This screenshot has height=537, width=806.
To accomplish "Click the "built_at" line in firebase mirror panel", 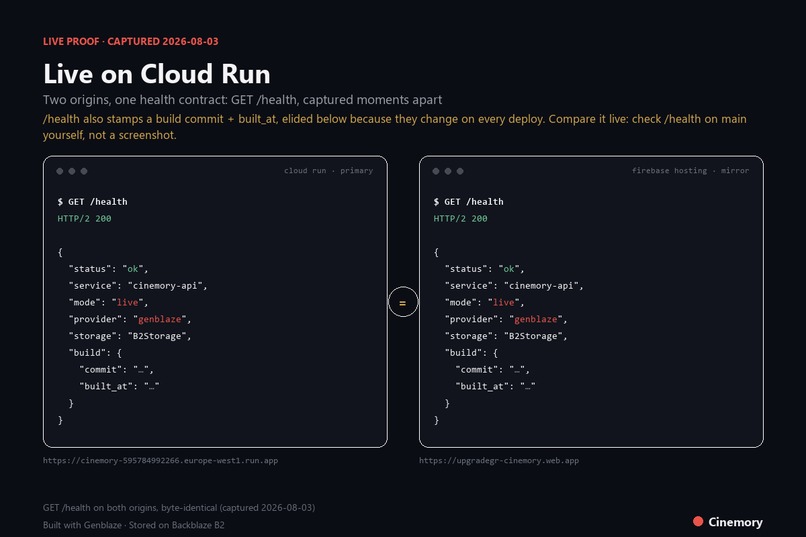I will coord(495,386).
